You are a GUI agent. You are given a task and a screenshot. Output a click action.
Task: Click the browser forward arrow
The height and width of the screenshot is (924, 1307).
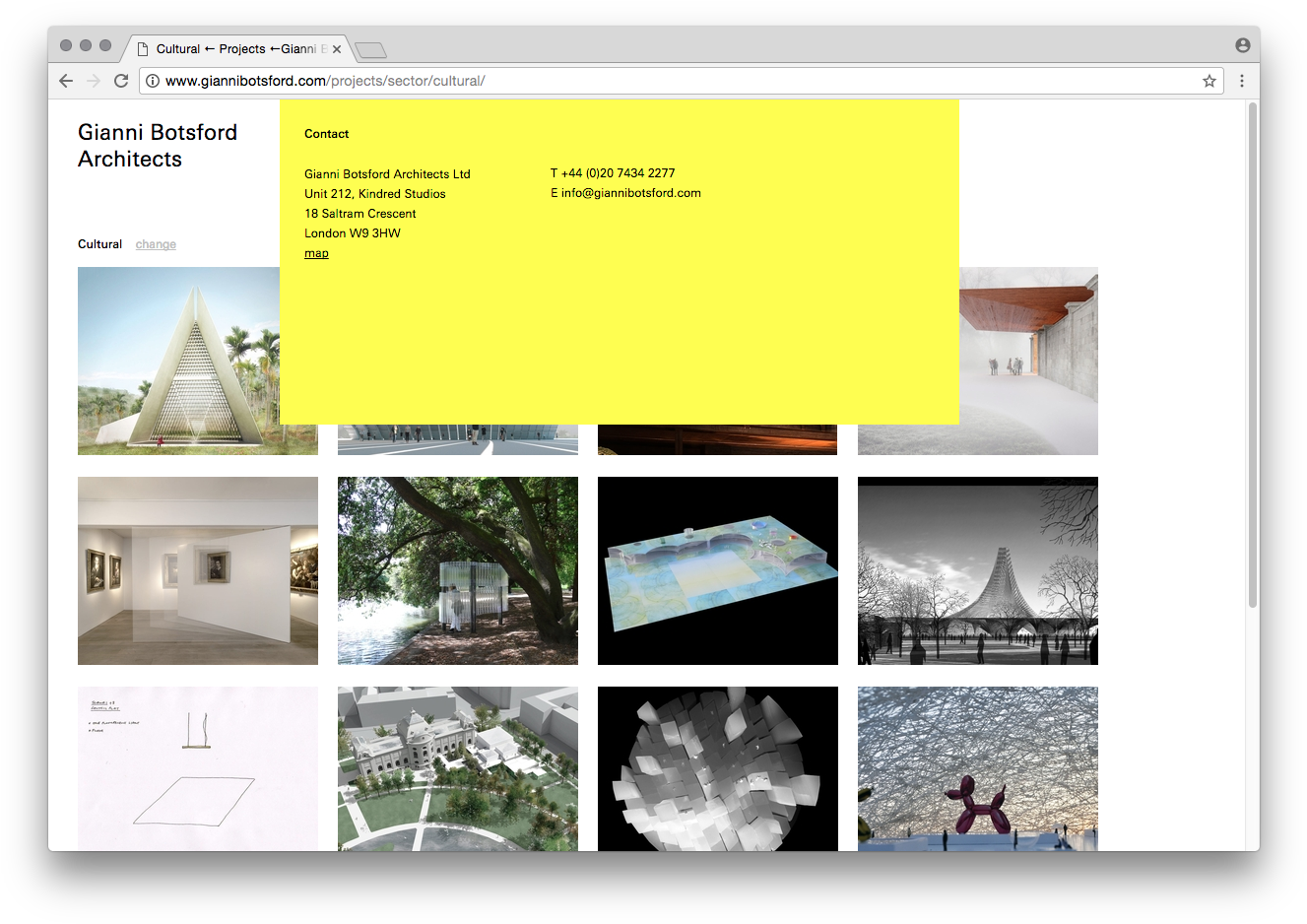[x=94, y=81]
